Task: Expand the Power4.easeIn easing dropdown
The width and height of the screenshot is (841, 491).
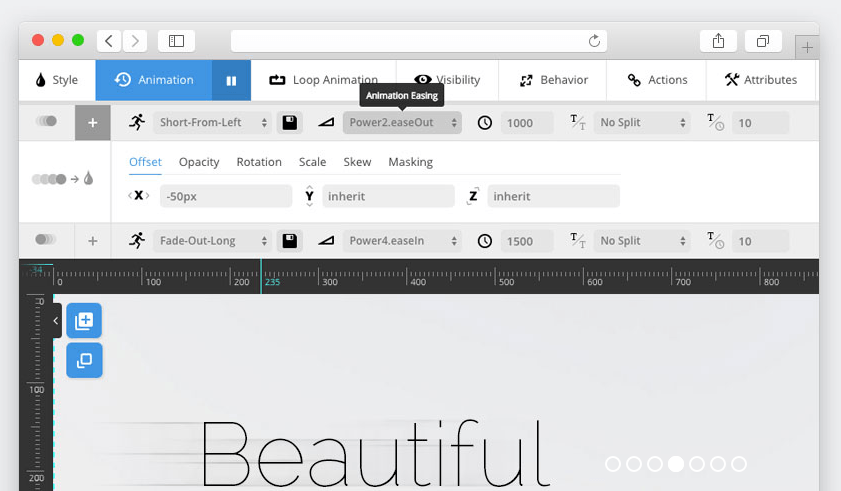Action: pos(402,241)
